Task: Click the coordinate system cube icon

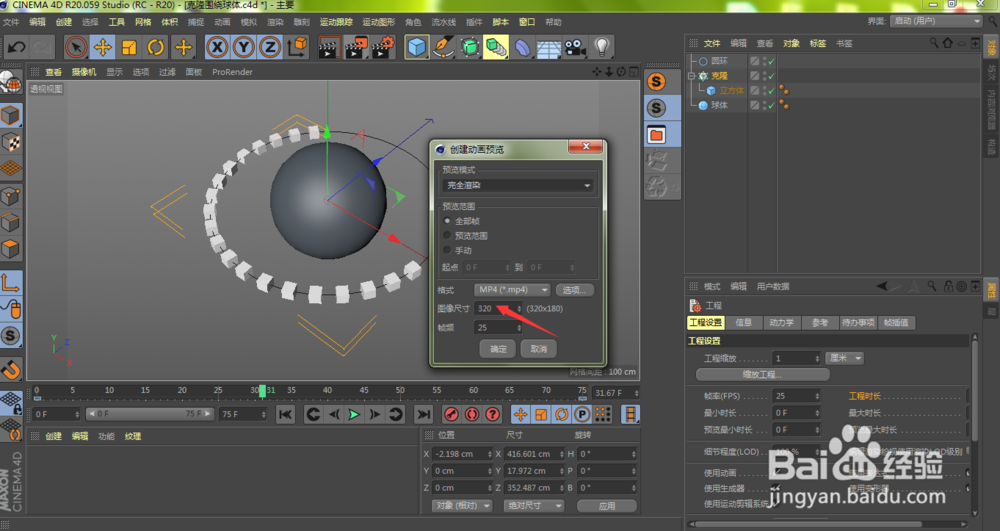Action: click(x=297, y=47)
